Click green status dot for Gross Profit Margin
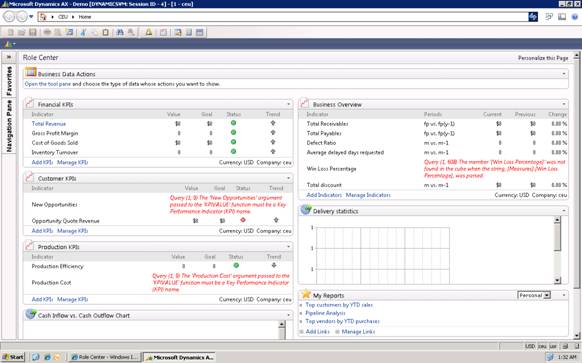Image resolution: width=582 pixels, height=363 pixels. 233,133
